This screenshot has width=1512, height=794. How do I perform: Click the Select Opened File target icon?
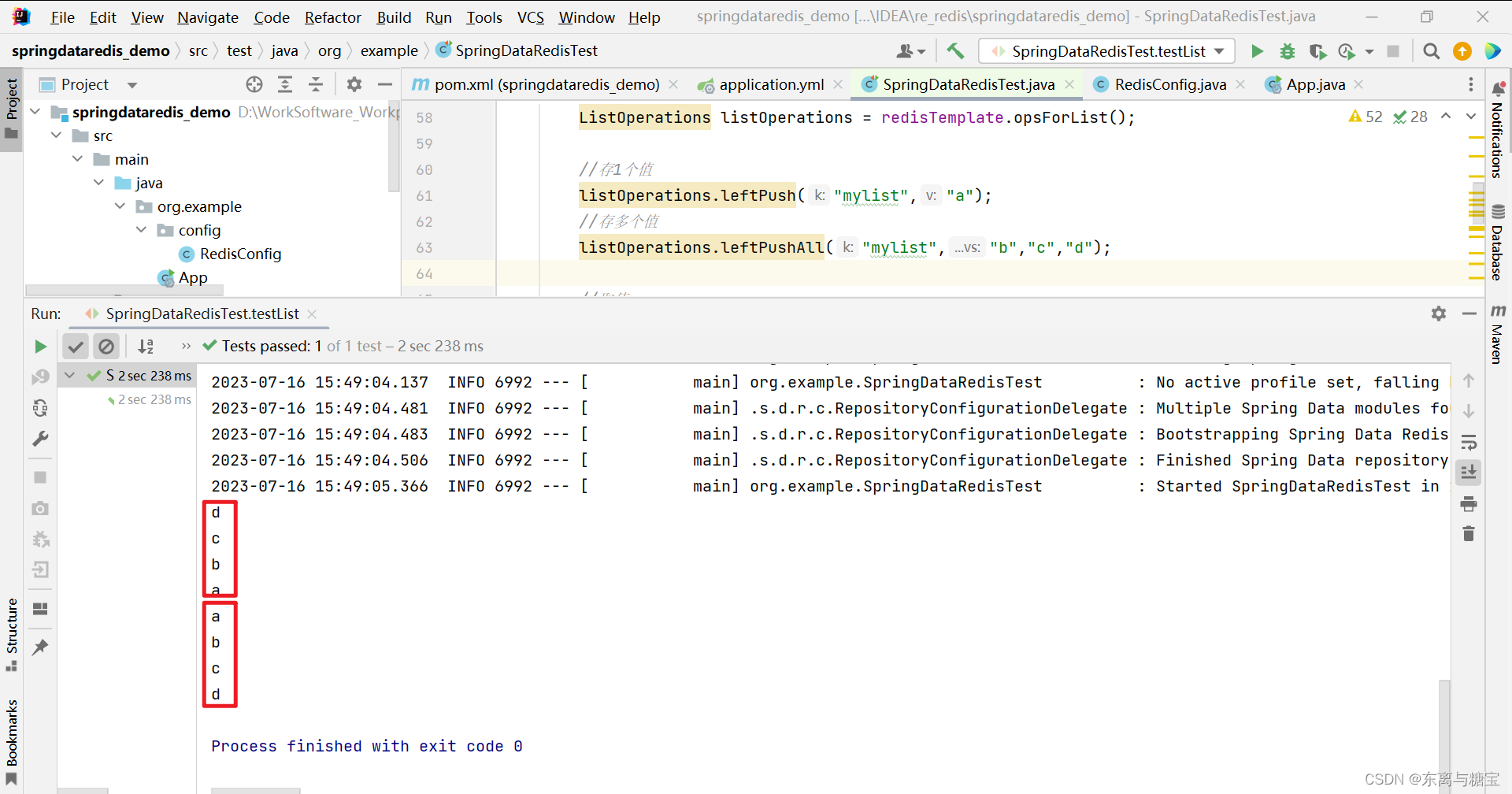click(x=254, y=84)
